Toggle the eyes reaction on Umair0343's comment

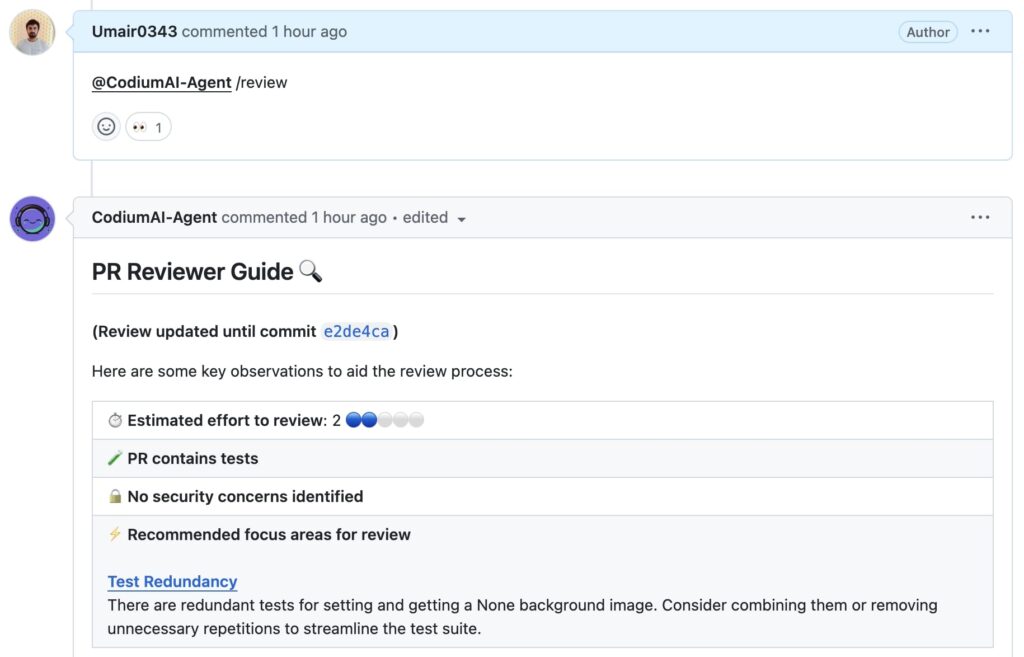pyautogui.click(x=148, y=127)
